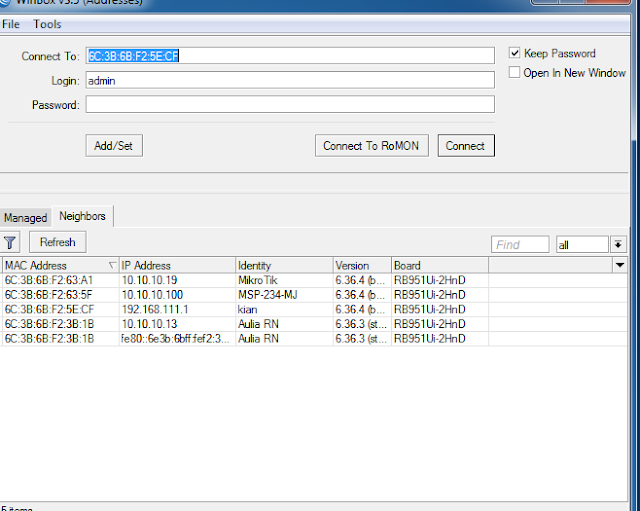Click the Connect button
The image size is (640, 511).
point(466,146)
